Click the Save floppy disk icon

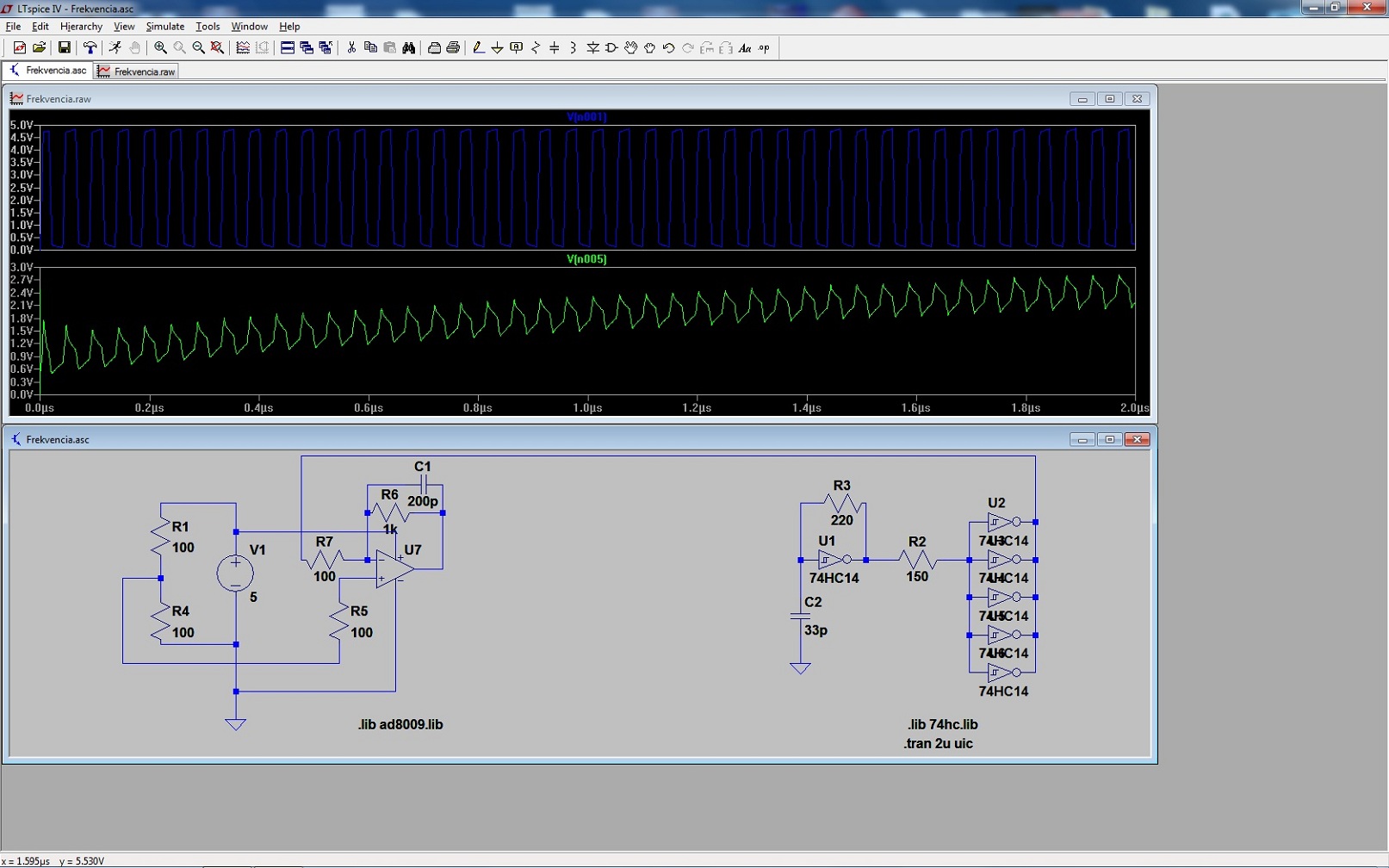pyautogui.click(x=64, y=48)
